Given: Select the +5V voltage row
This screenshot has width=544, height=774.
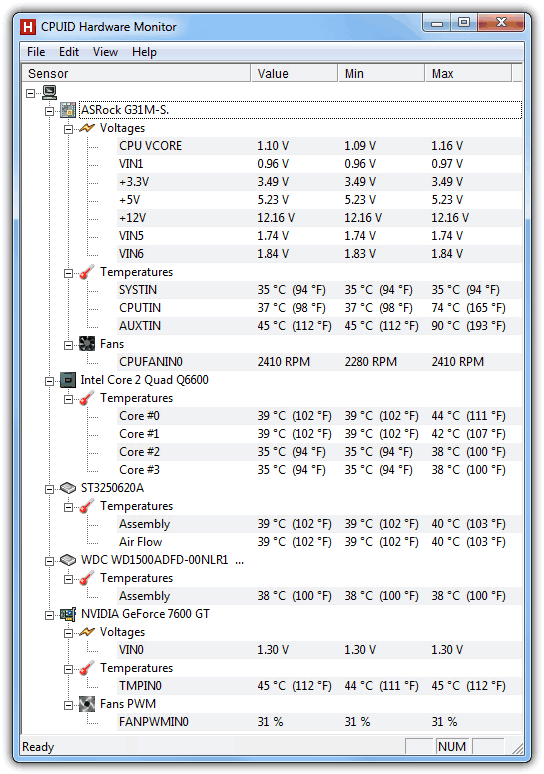Looking at the screenshot, I should 319,200.
